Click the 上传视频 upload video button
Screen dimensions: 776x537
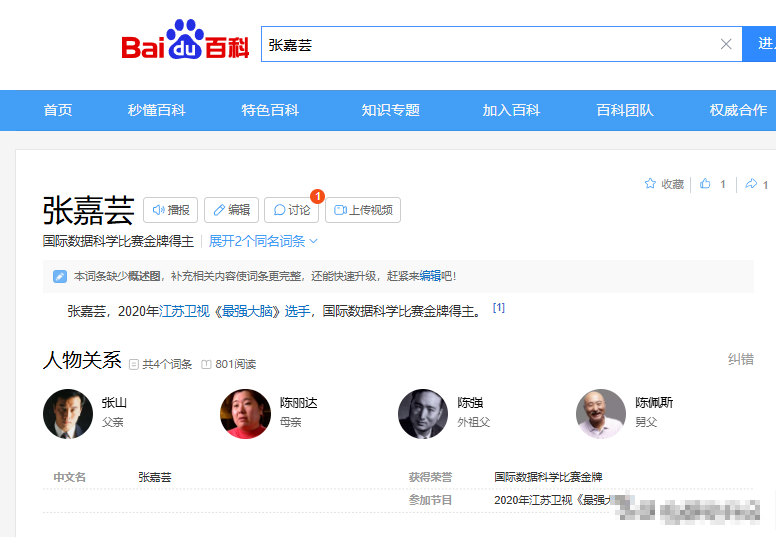click(x=363, y=210)
